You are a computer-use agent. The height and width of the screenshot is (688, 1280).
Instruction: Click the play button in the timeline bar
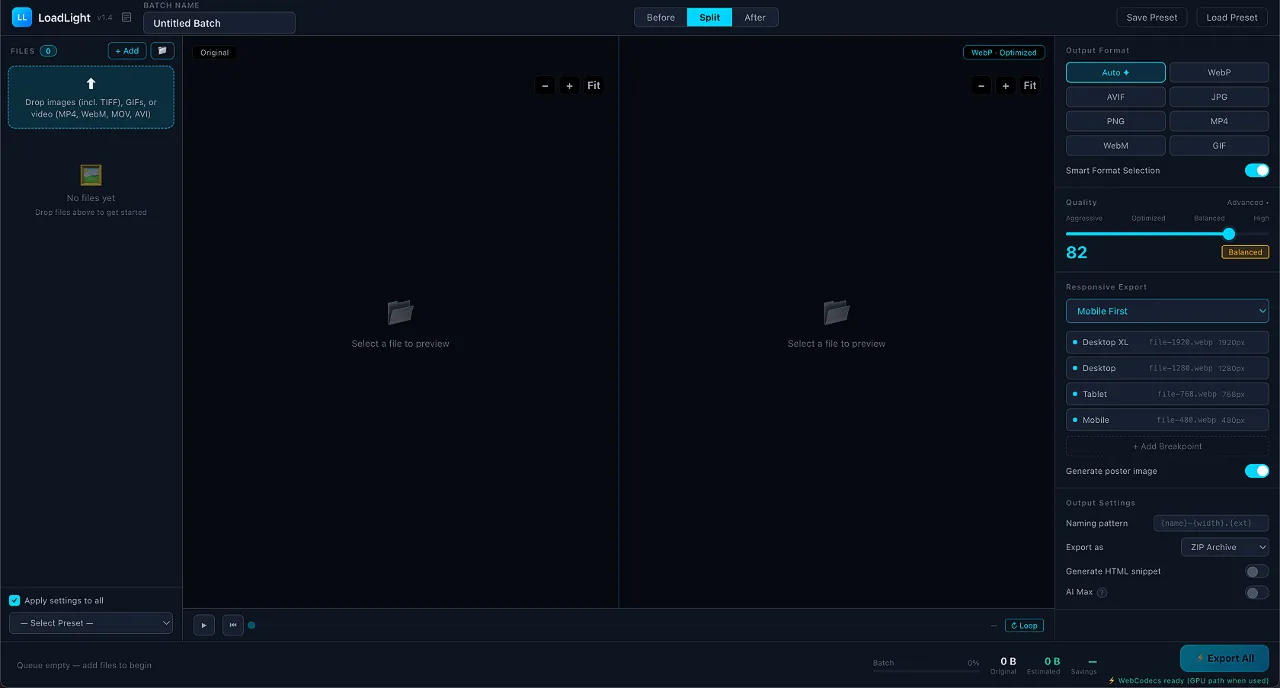point(204,625)
